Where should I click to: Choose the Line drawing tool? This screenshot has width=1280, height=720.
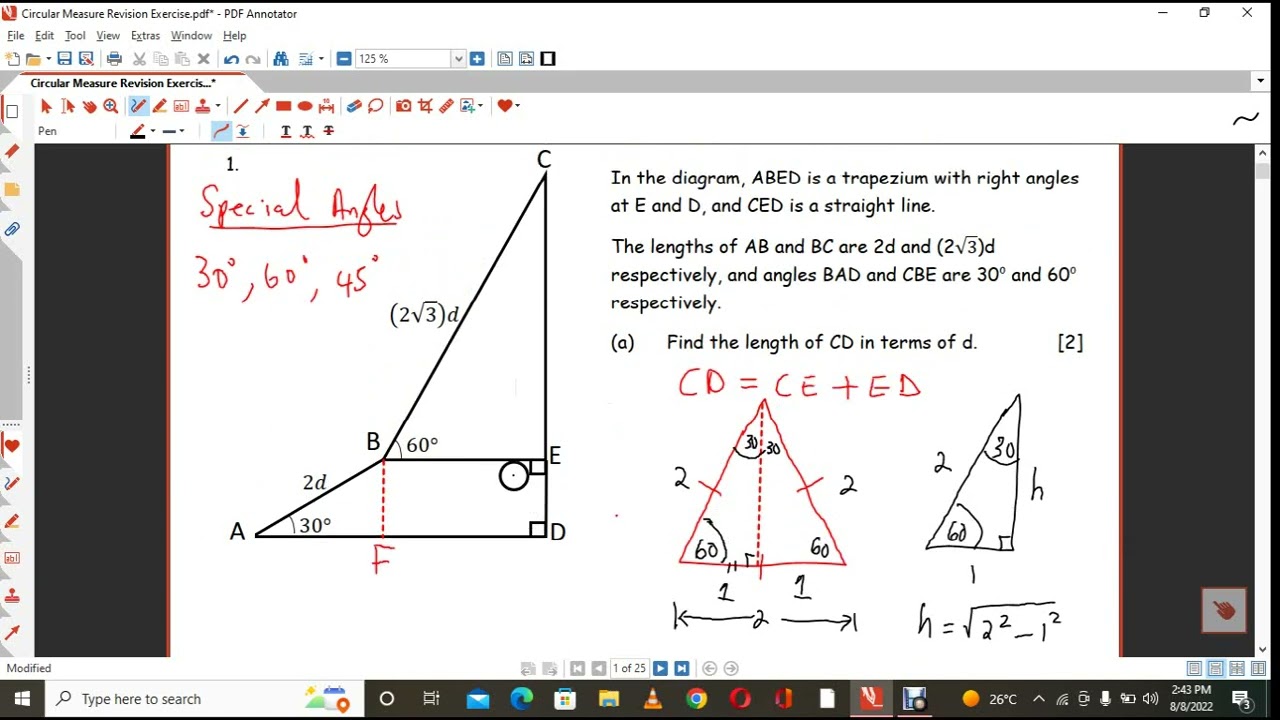point(240,106)
